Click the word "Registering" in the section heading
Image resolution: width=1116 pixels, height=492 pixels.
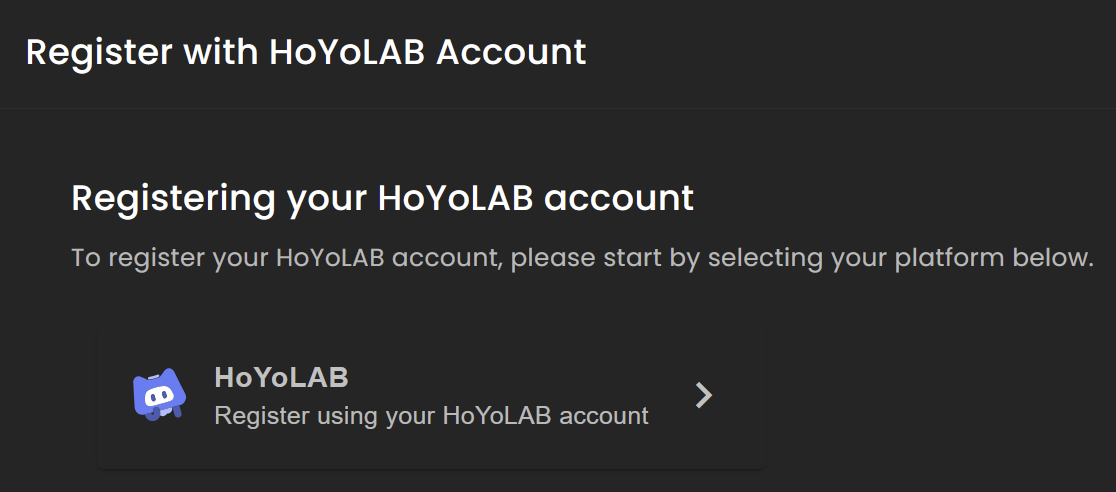[172, 198]
